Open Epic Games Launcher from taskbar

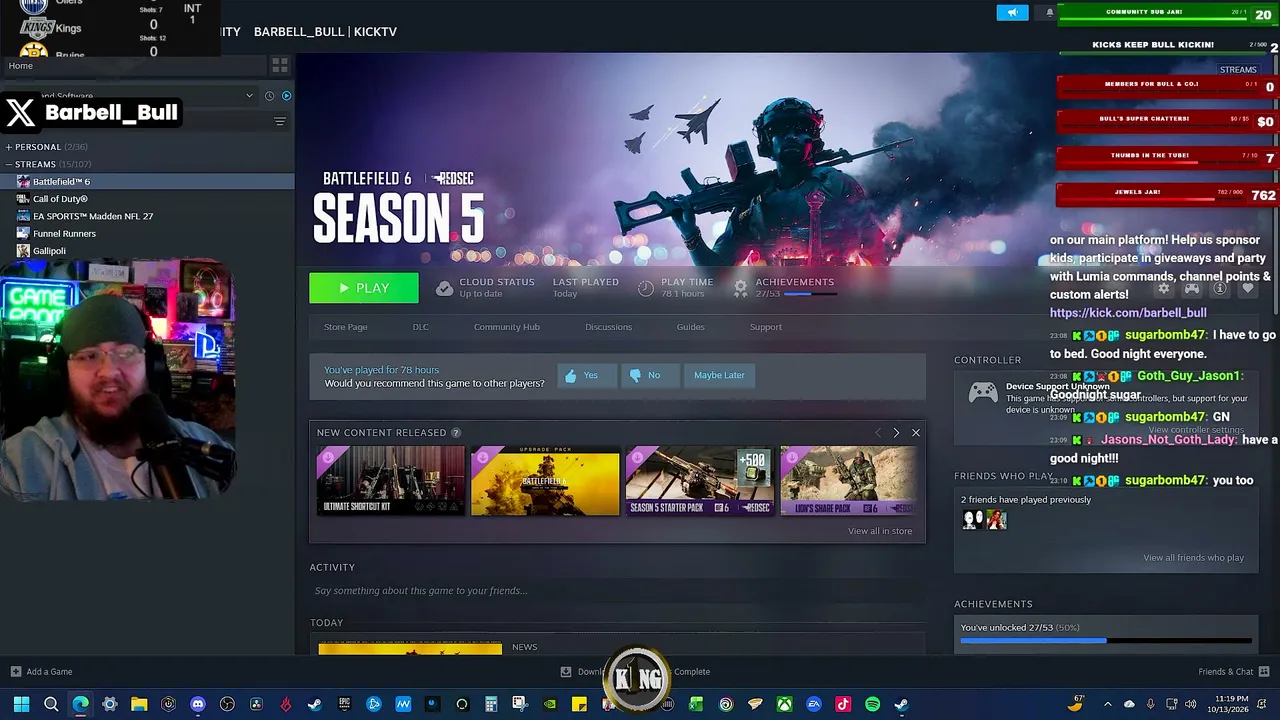pos(344,704)
